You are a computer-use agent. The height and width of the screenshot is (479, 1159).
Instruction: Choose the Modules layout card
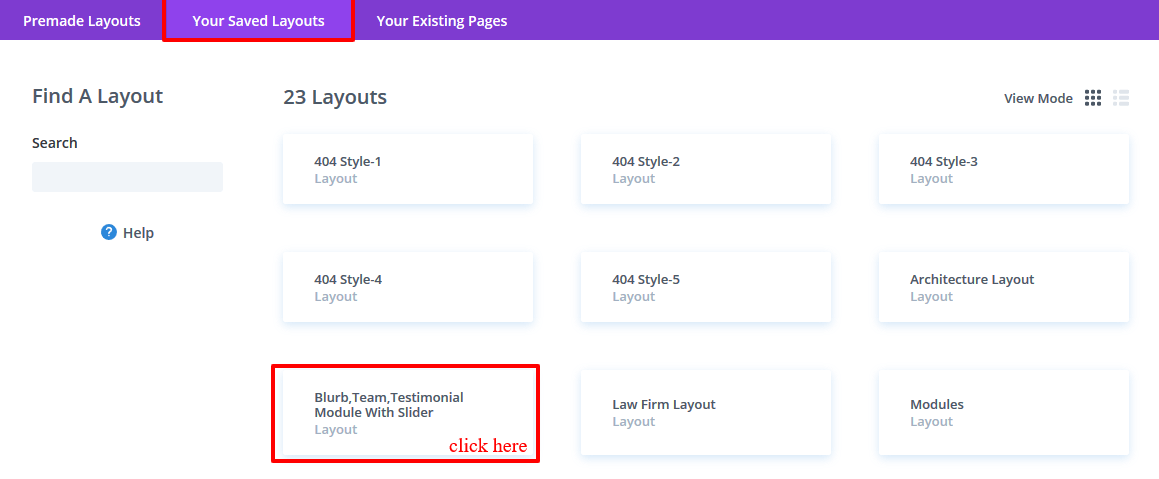tap(1004, 412)
